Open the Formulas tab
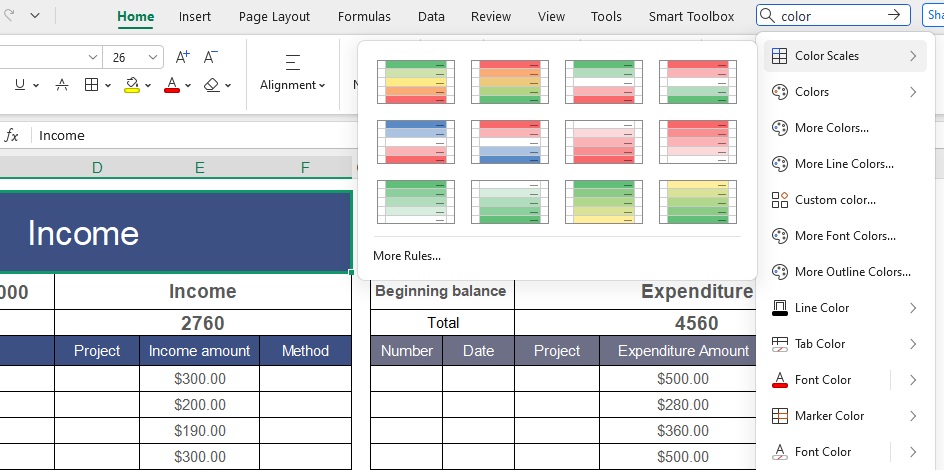Screen dimensions: 944x470 [364, 17]
